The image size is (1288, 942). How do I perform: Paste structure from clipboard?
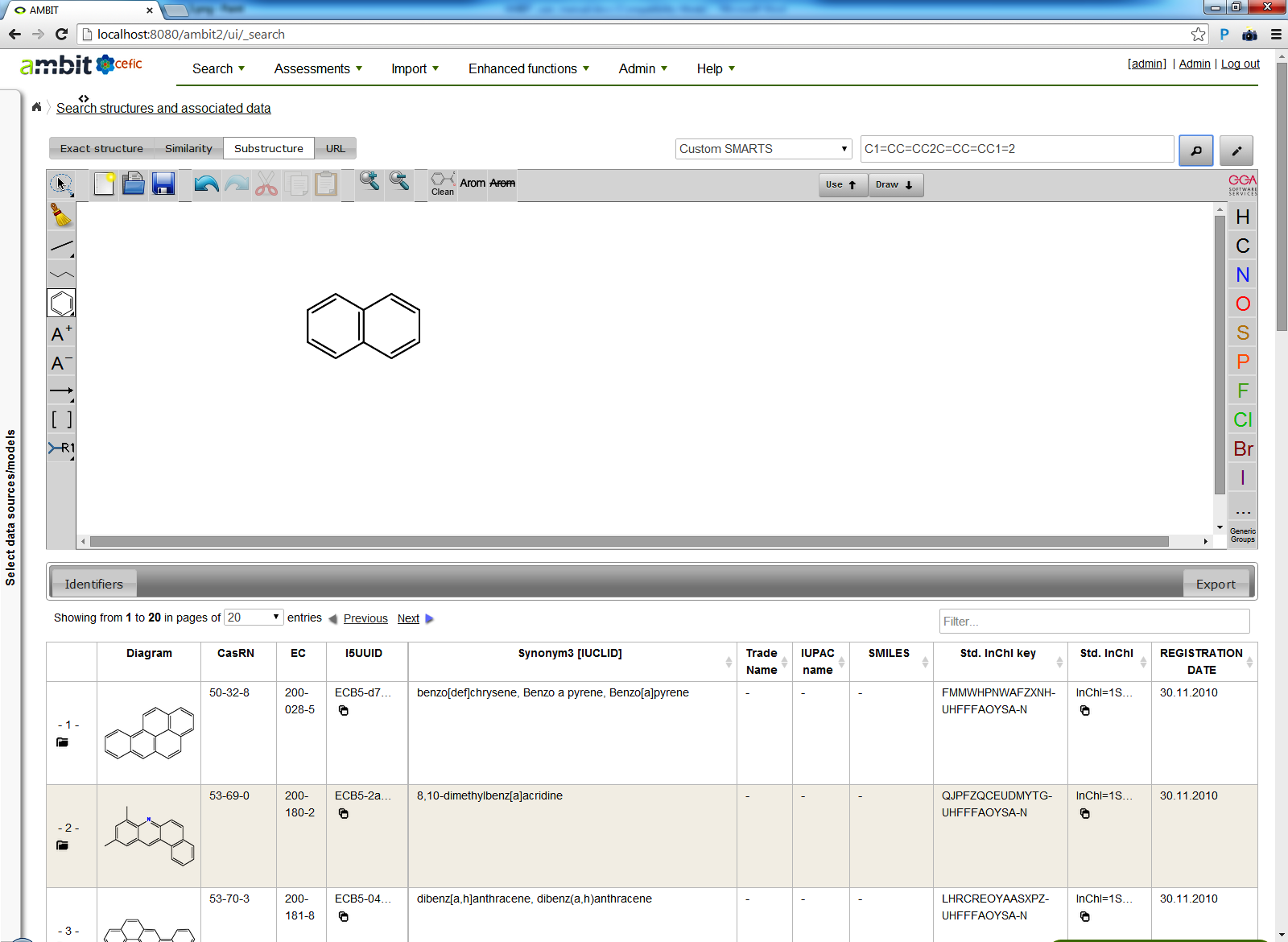tap(326, 184)
